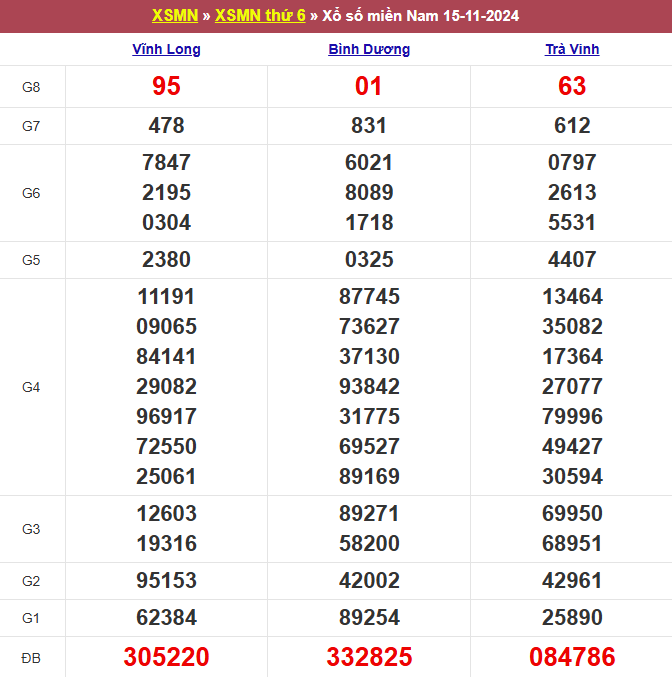672x677 pixels.
Task: Open the Bình Dương province link
Action: coord(369,49)
